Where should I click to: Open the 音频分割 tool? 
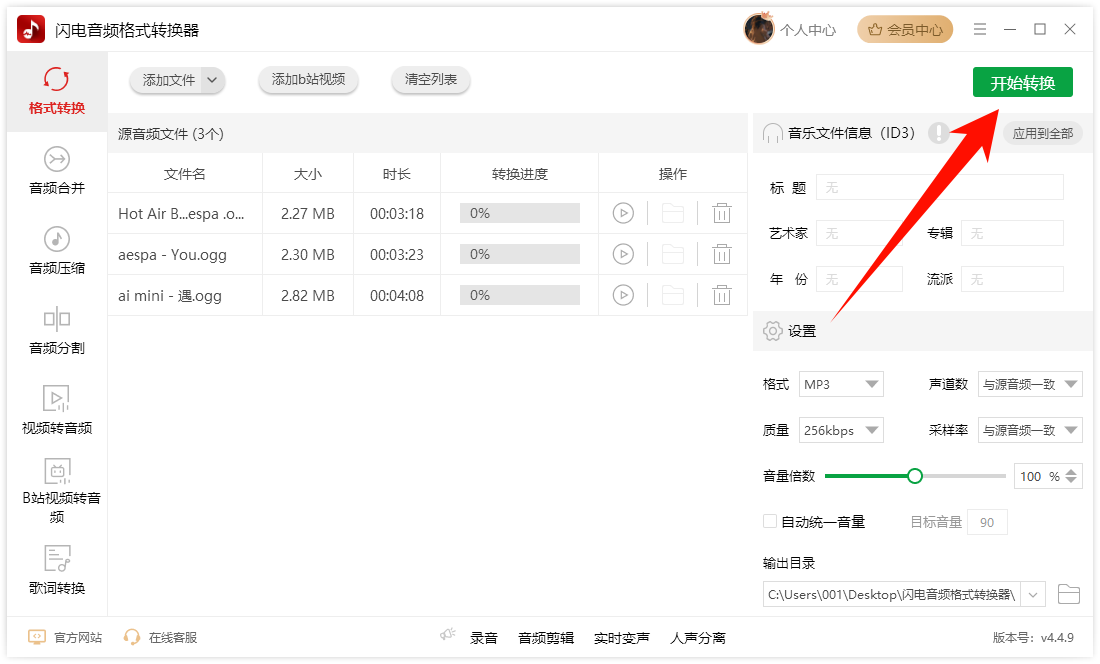click(x=56, y=330)
